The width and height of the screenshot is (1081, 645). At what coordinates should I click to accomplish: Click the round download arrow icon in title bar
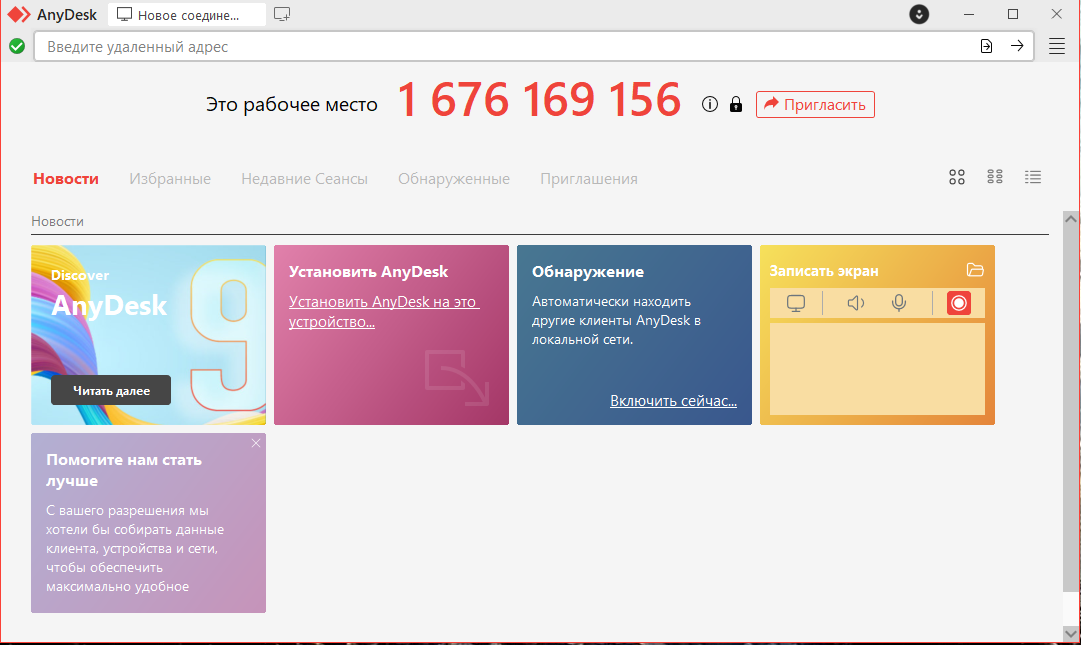pyautogui.click(x=919, y=14)
